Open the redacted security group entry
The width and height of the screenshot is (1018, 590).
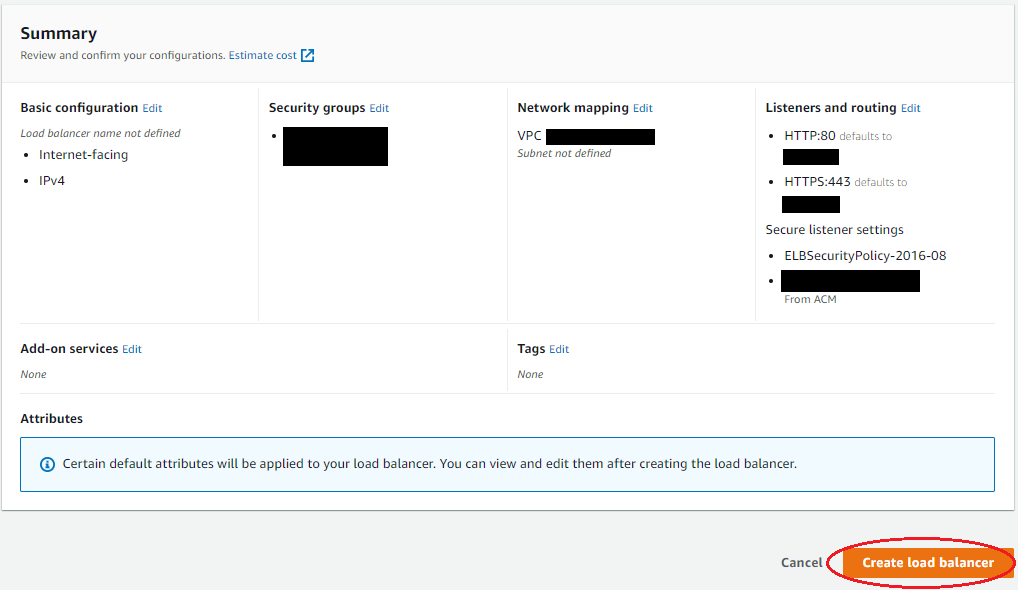pyautogui.click(x=336, y=147)
